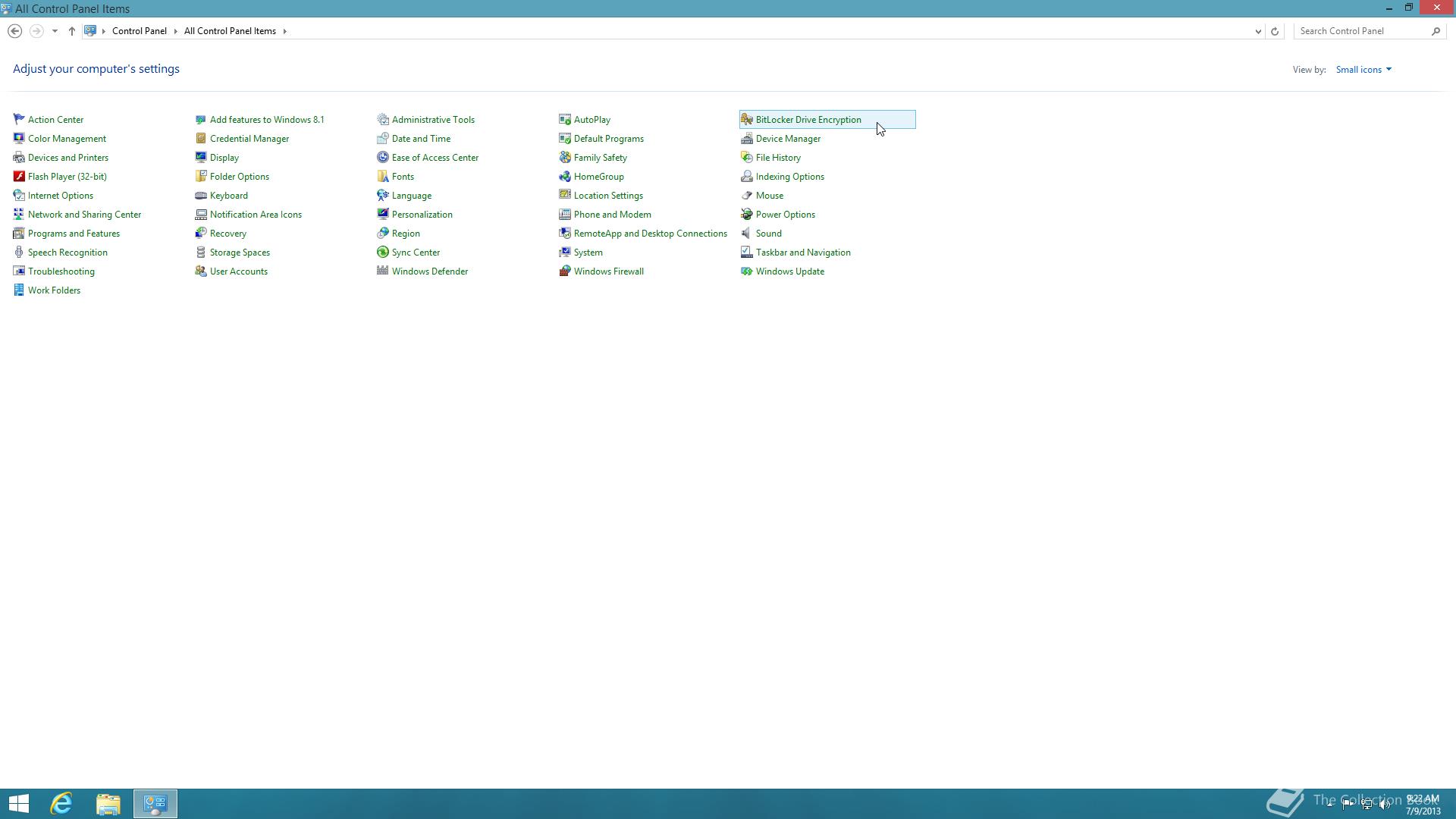Open RemoteApp and Desktop Connections link
Image resolution: width=1456 pixels, height=819 pixels.
(x=651, y=233)
